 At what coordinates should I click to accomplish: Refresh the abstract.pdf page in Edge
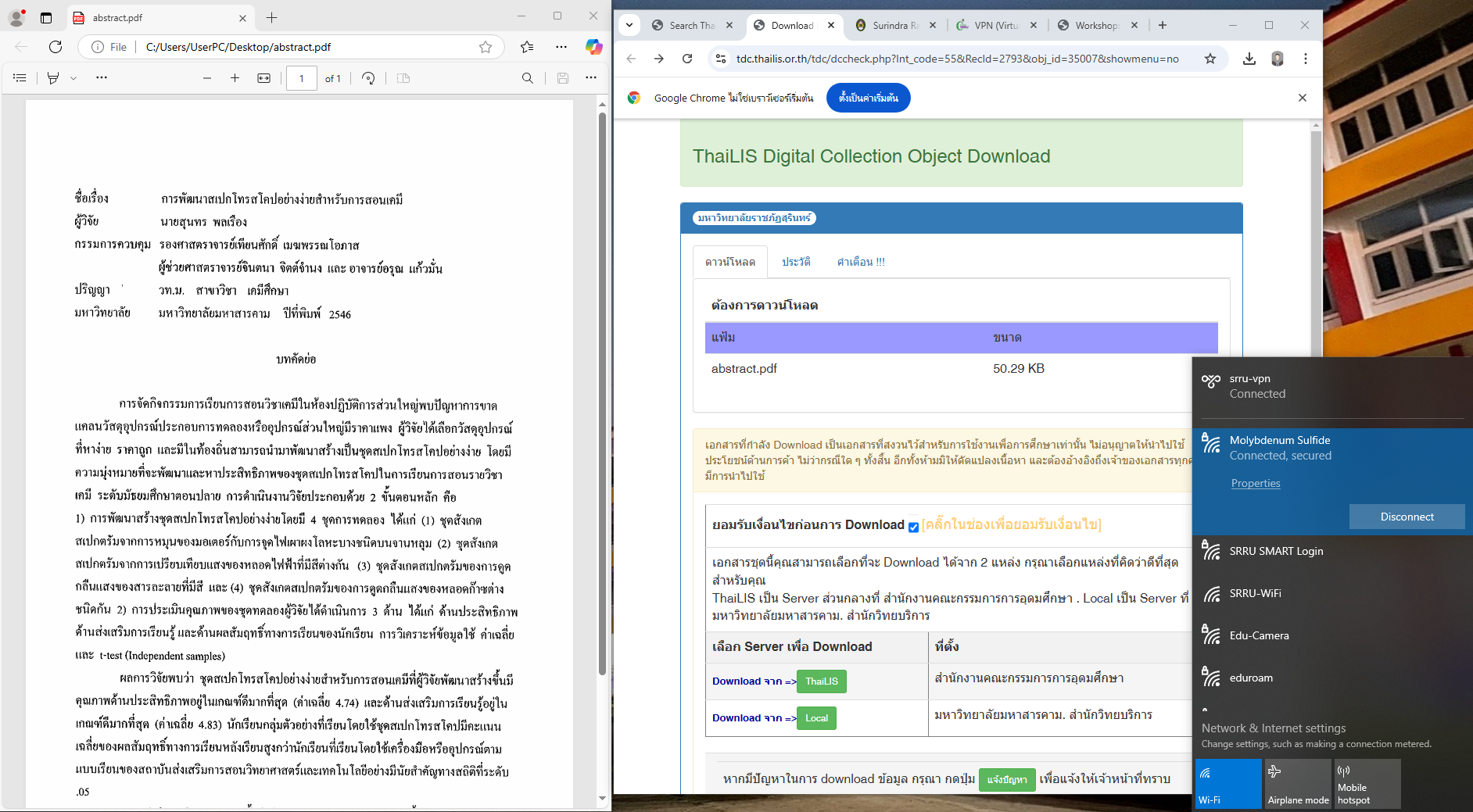click(56, 47)
